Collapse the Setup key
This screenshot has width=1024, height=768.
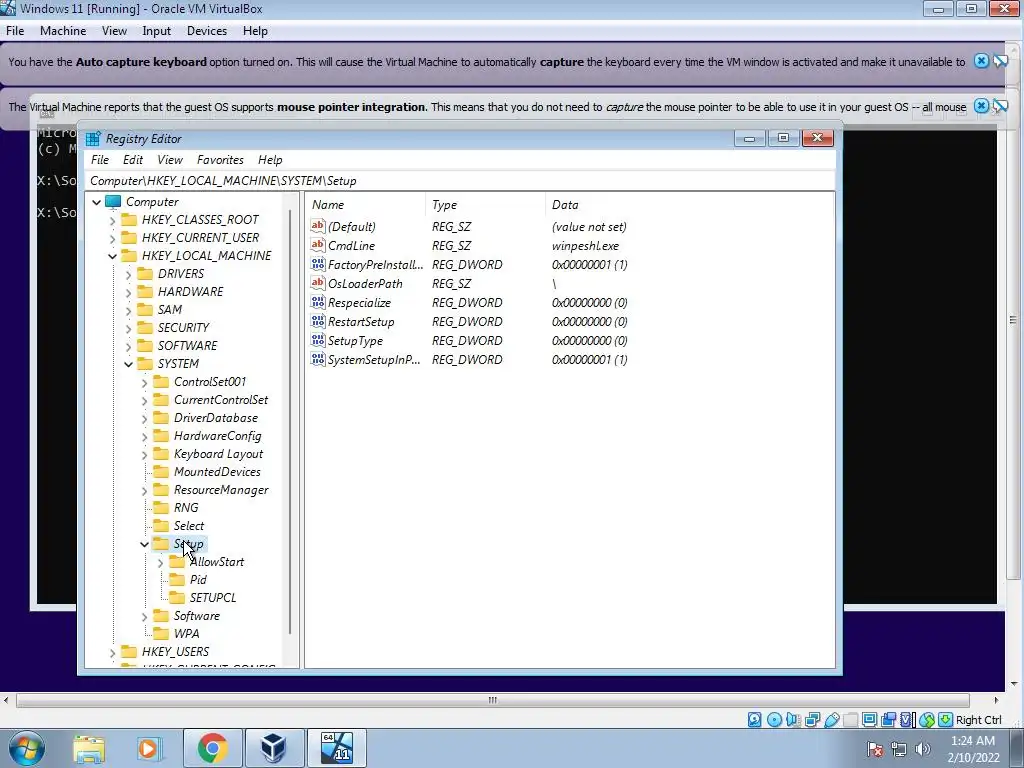coord(144,544)
